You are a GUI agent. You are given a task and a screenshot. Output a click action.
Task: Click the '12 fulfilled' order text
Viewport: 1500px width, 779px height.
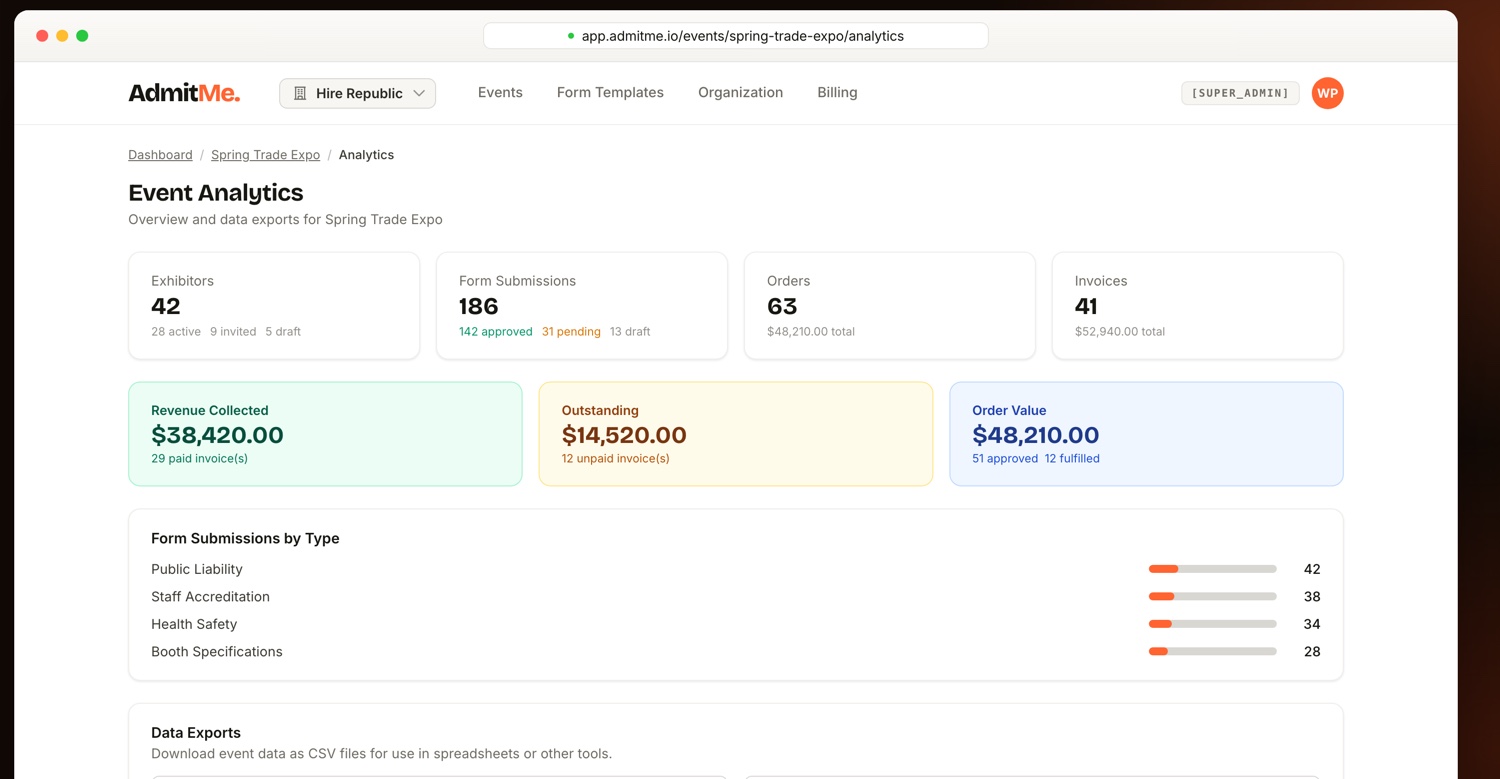click(1072, 459)
